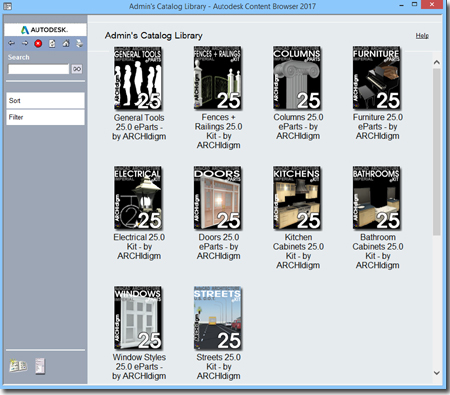
Task: Click the 'Streets 25.0 Kit' title link
Action: coord(218,366)
